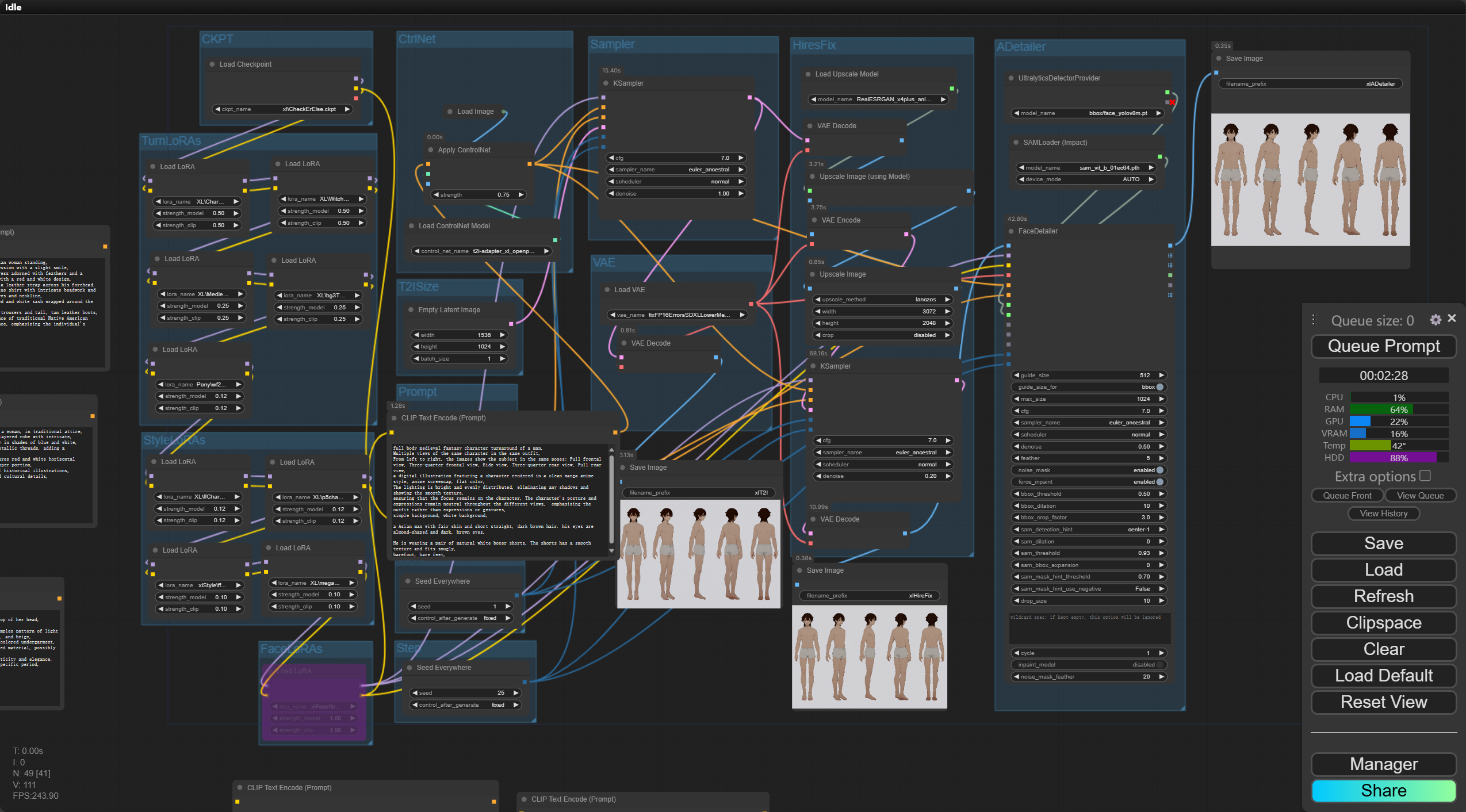Click right arrow to increase cfg in Sampler KSampler
Image resolution: width=1466 pixels, height=812 pixels.
741,158
